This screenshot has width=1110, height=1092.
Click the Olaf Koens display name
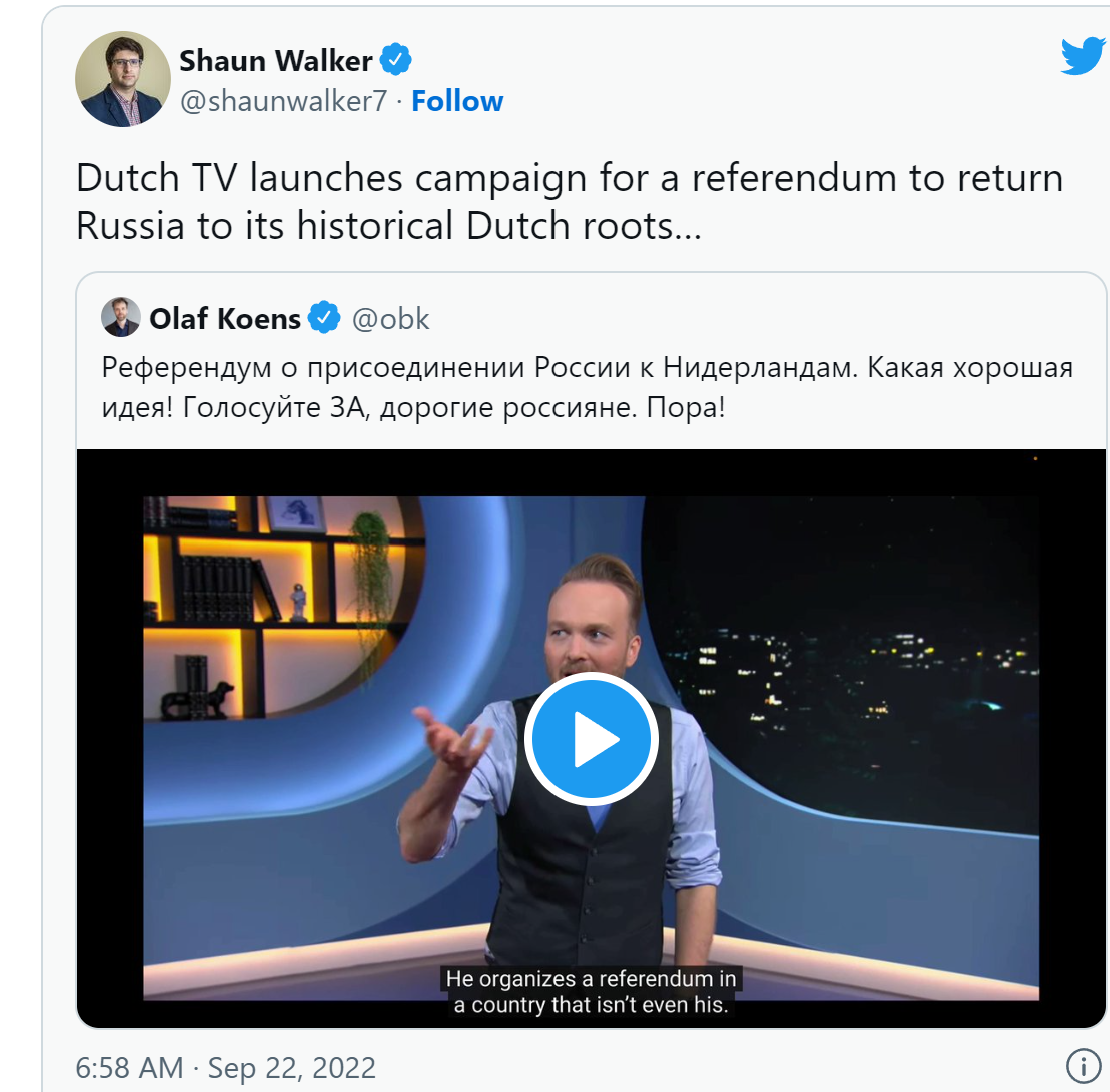[225, 319]
